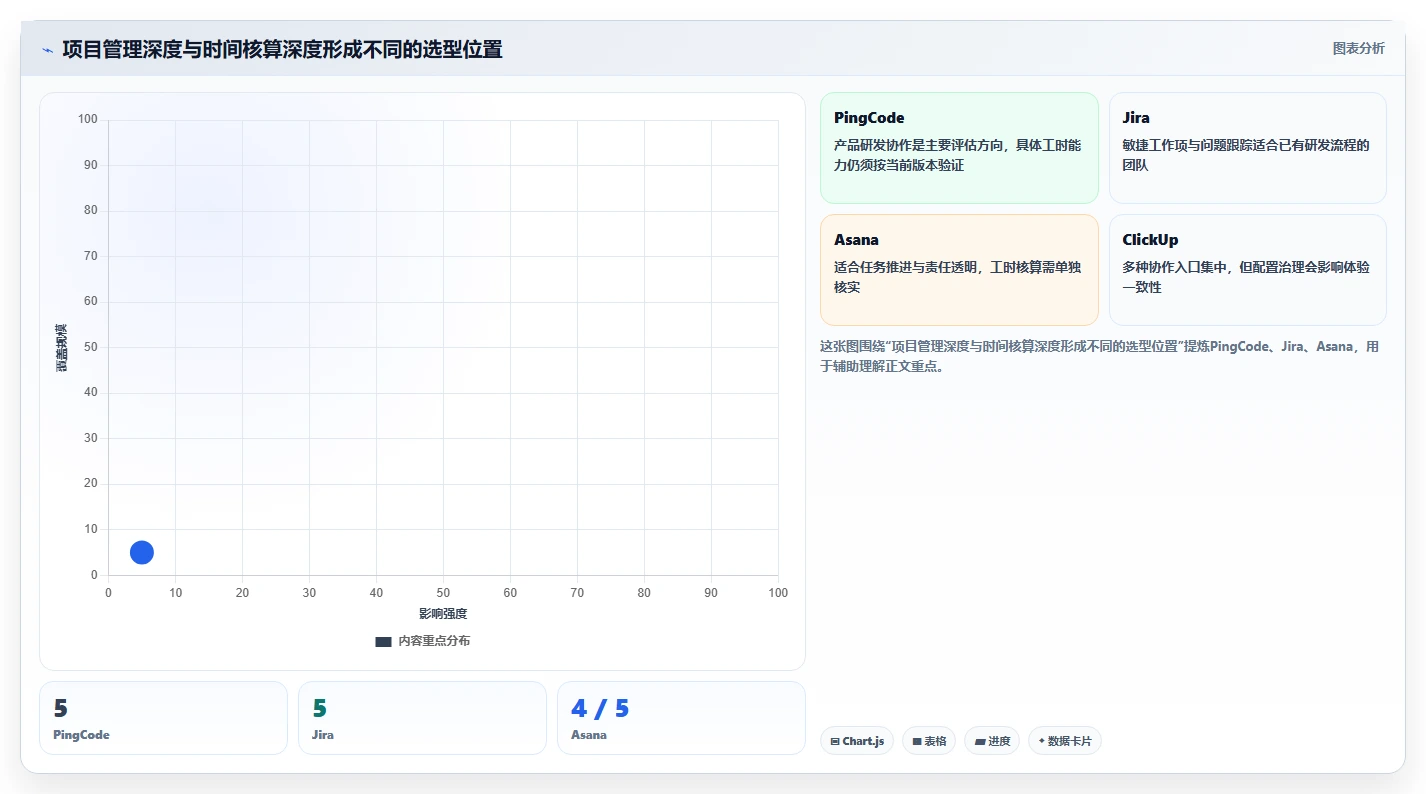Select the Jira stat card showing 5
This screenshot has width=1426, height=794.
pyautogui.click(x=422, y=718)
